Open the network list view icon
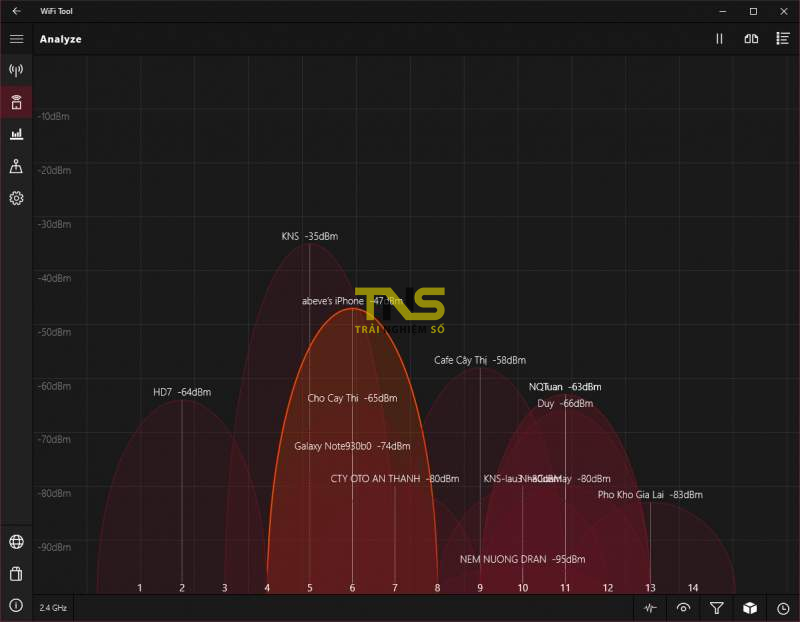 pos(783,39)
